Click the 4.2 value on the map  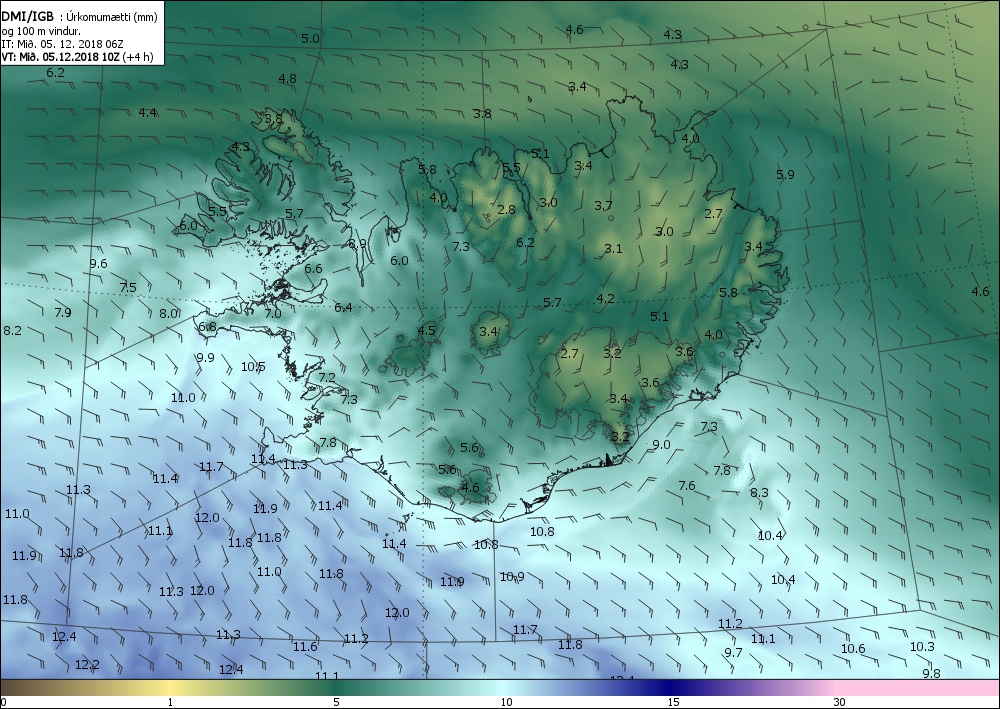point(606,298)
